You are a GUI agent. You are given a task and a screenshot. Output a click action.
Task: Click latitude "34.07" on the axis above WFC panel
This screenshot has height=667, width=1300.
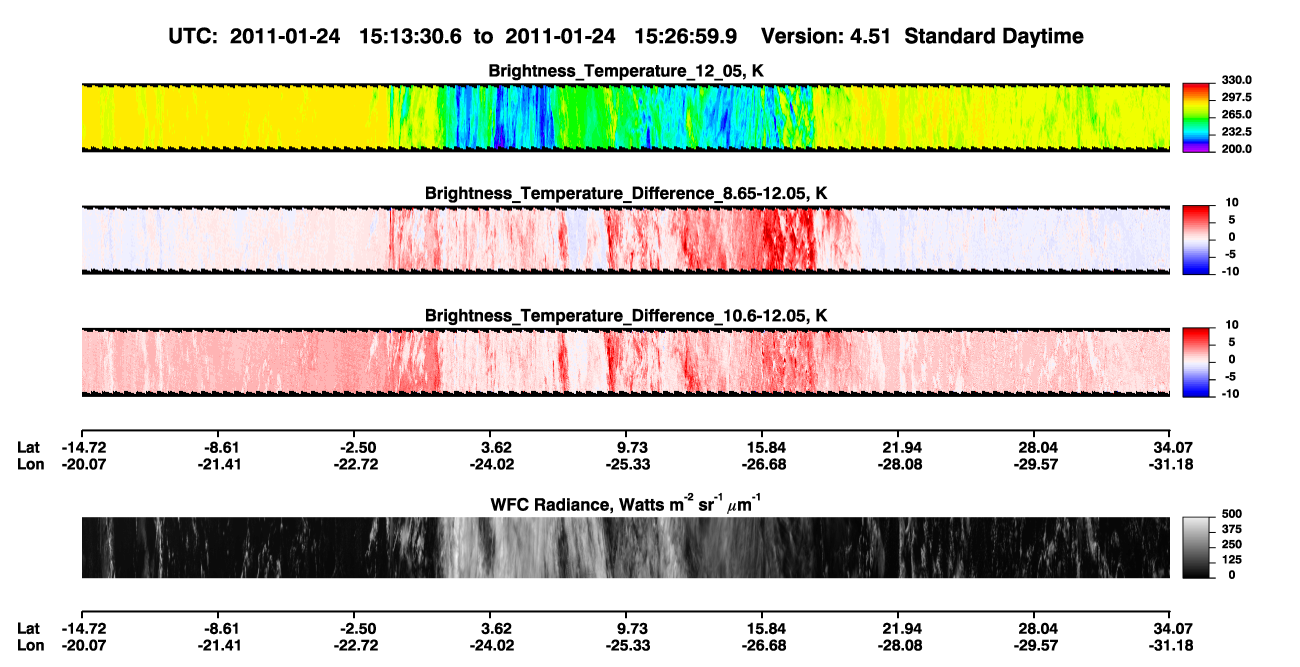(x=1172, y=448)
